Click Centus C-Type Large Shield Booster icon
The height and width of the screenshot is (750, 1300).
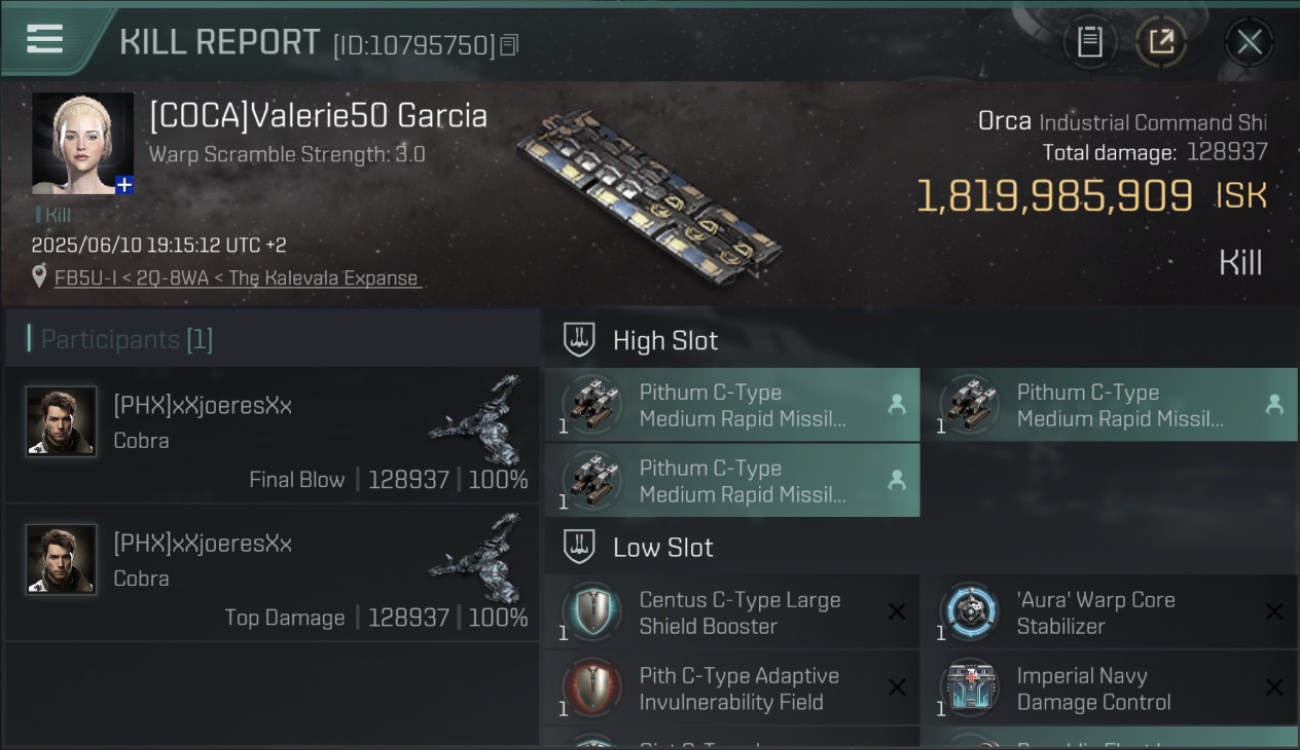pos(591,612)
